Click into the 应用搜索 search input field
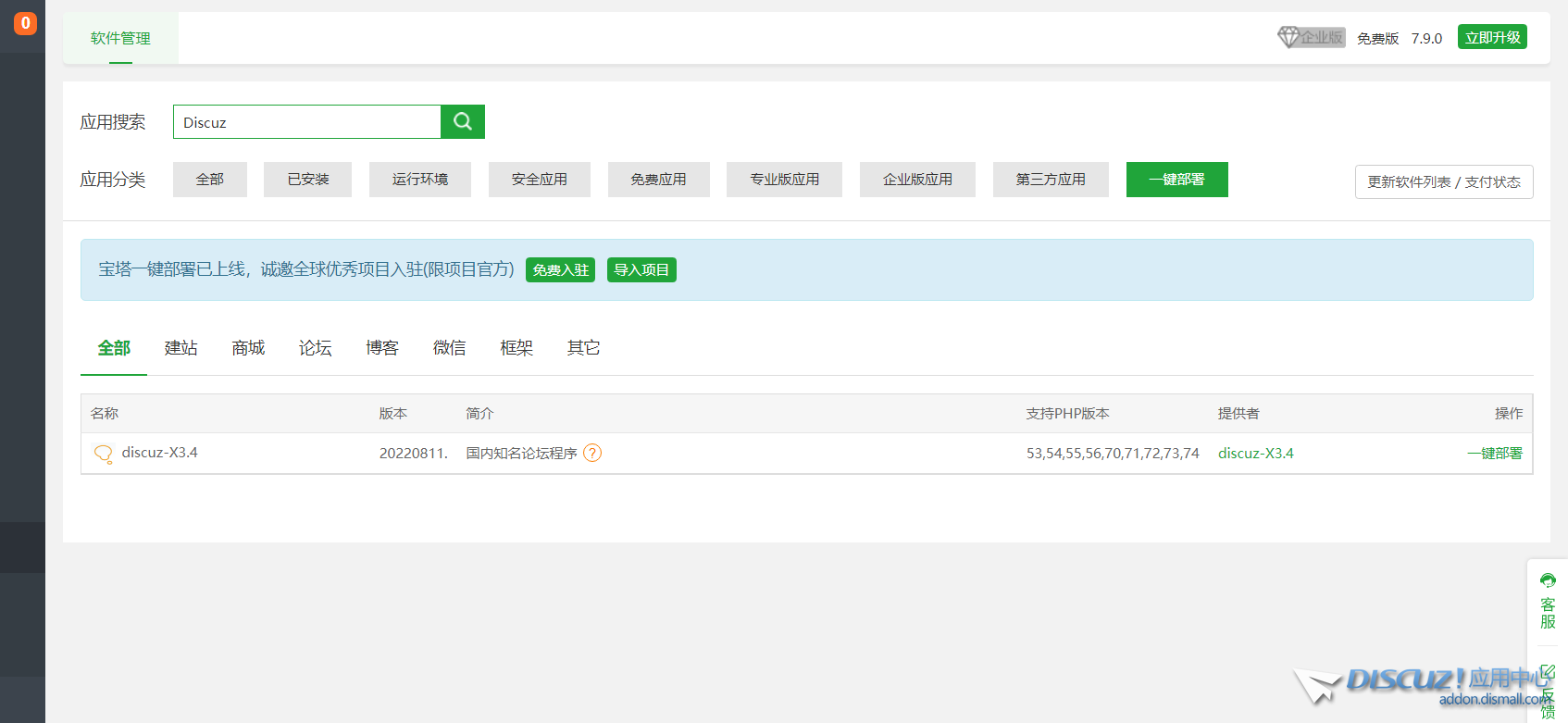The image size is (1568, 723). 306,122
